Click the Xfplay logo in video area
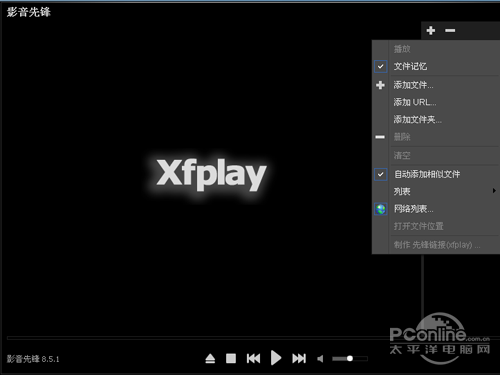Viewport: 500px width, 375px height. pos(211,174)
